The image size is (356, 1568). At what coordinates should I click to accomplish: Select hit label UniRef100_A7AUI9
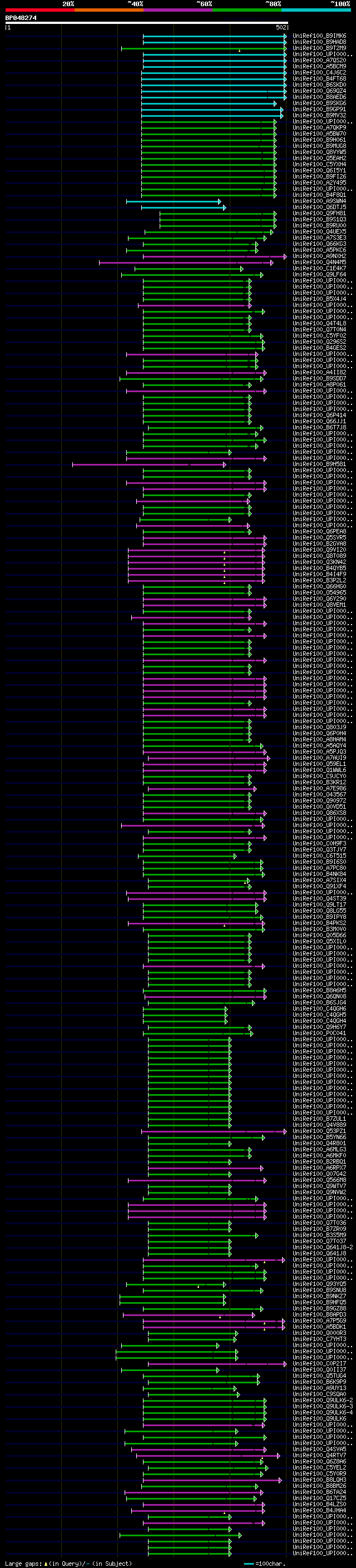point(319,758)
